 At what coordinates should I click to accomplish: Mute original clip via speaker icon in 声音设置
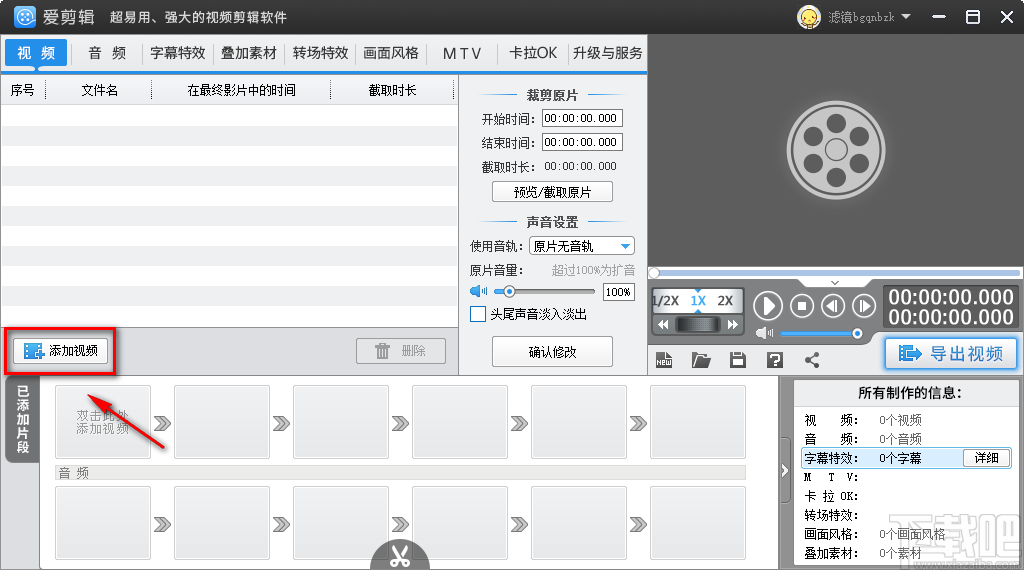[x=478, y=291]
